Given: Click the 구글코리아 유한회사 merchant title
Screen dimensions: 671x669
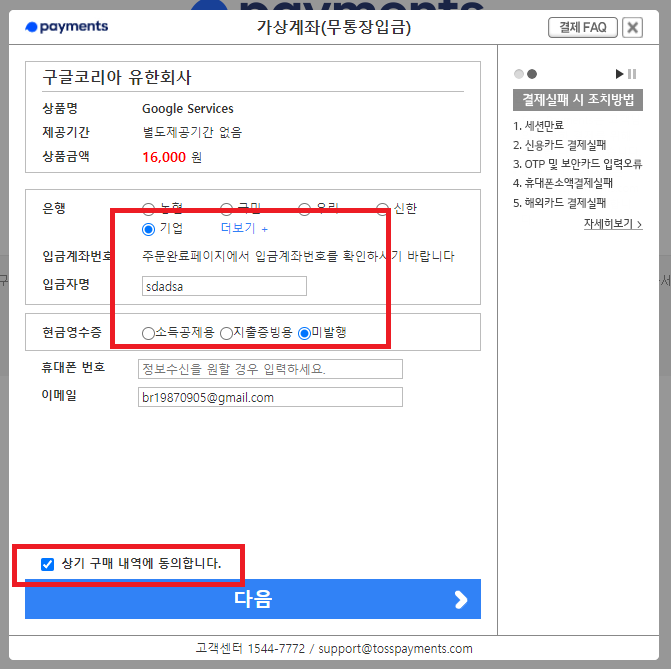Looking at the screenshot, I should (x=117, y=77).
